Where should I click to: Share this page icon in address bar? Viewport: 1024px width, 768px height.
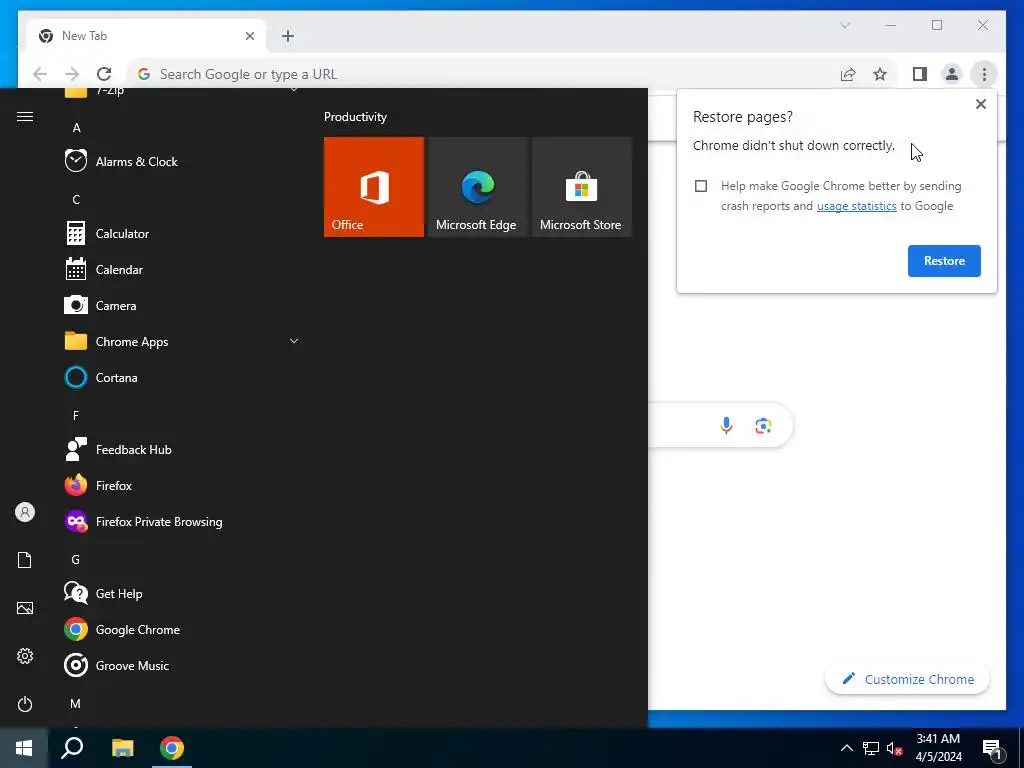[848, 74]
